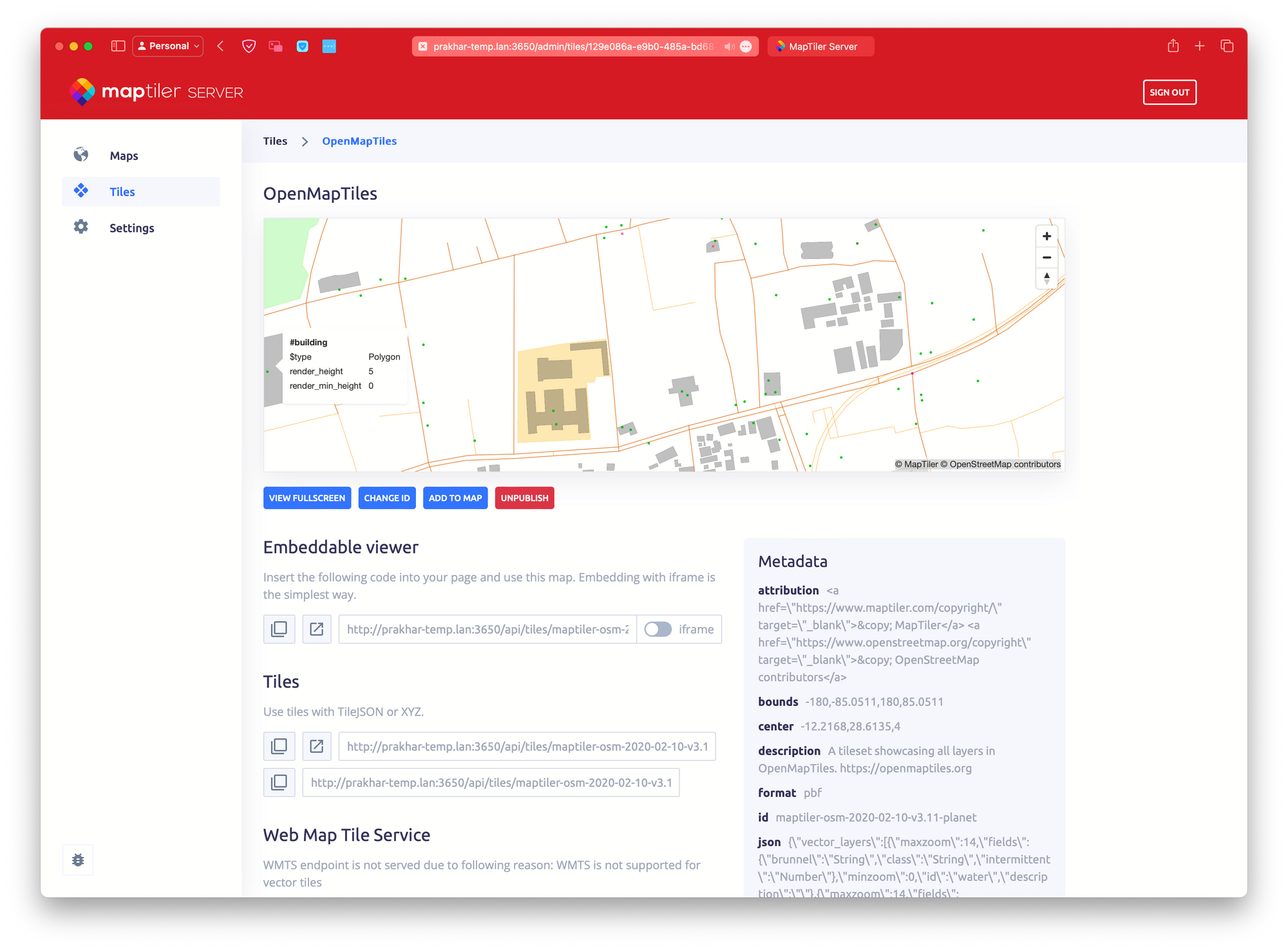1288x951 pixels.
Task: Click VIEW FULLSCREEN button
Action: pyautogui.click(x=307, y=498)
